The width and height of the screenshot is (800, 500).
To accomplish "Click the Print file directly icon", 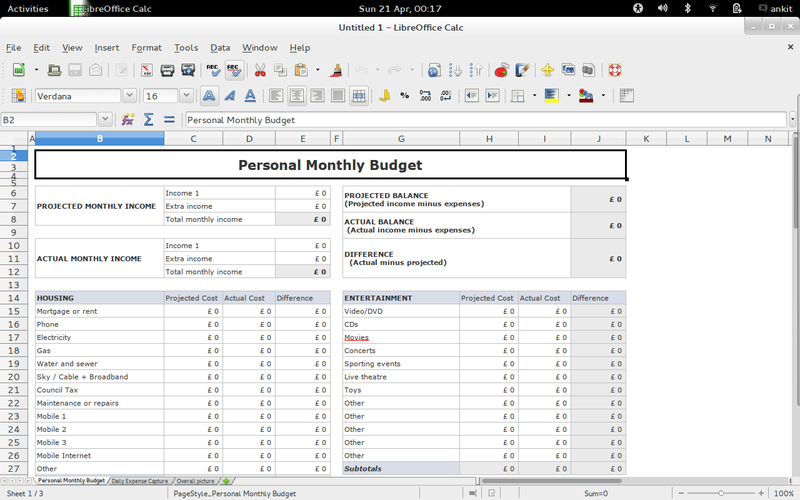I will coord(167,71).
